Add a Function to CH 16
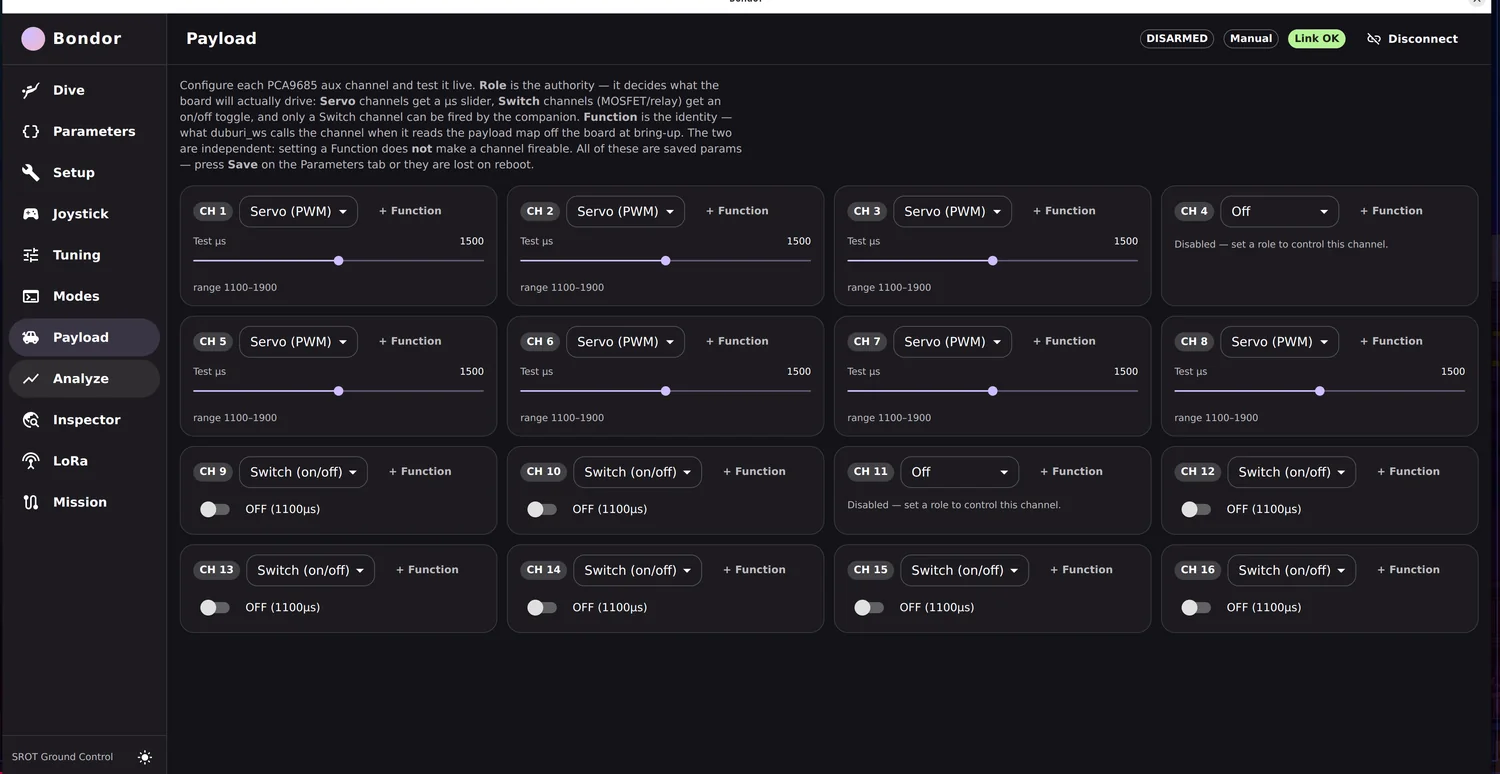Viewport: 1500px width, 774px height. tap(1408, 570)
